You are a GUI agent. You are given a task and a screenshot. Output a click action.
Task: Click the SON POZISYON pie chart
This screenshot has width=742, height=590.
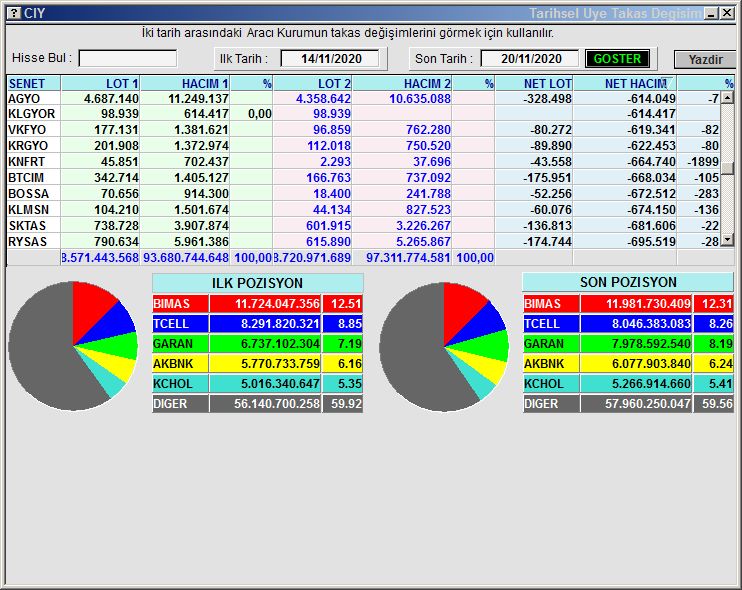pyautogui.click(x=444, y=347)
